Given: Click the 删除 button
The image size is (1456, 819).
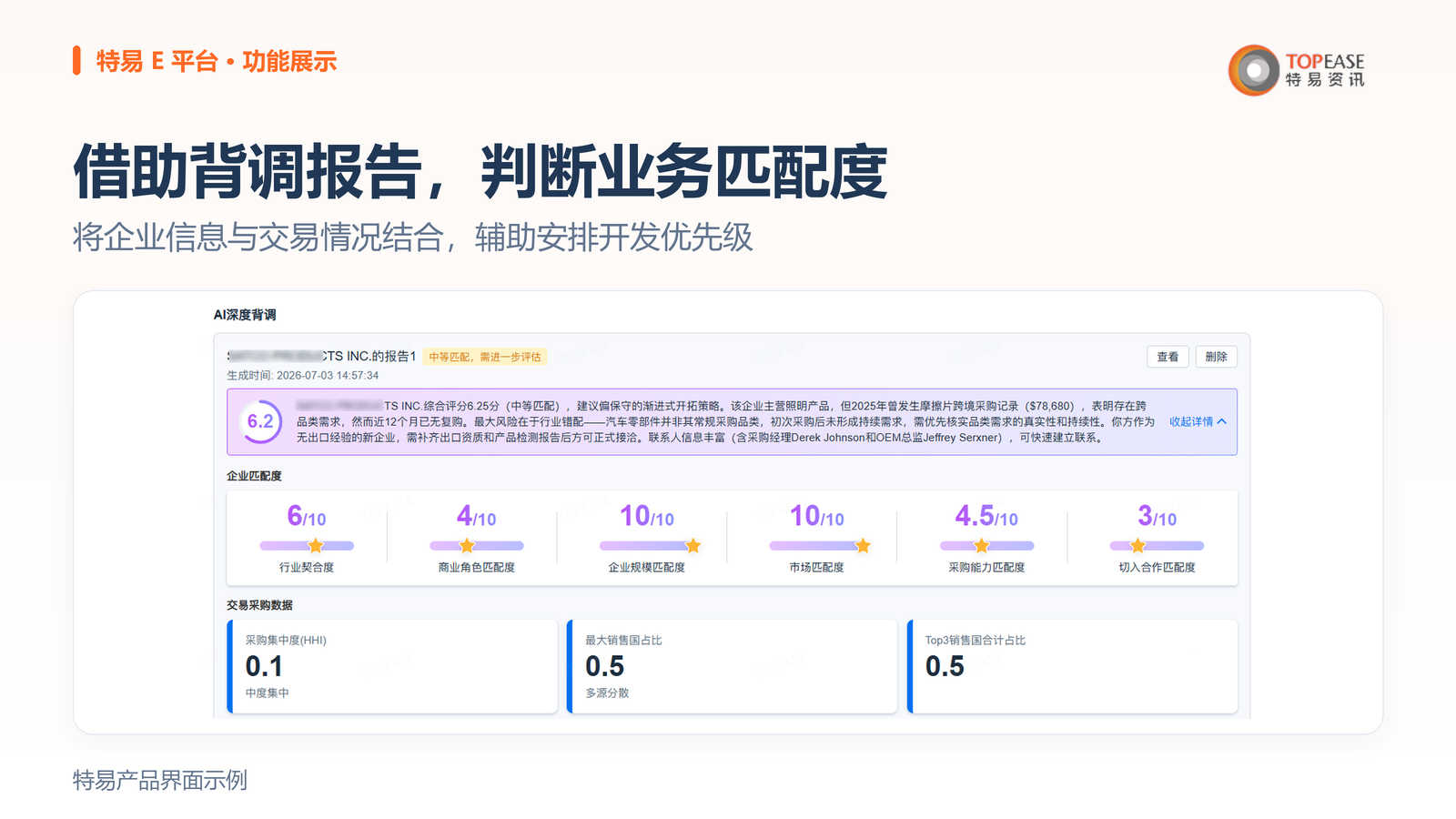Looking at the screenshot, I should point(1216,357).
